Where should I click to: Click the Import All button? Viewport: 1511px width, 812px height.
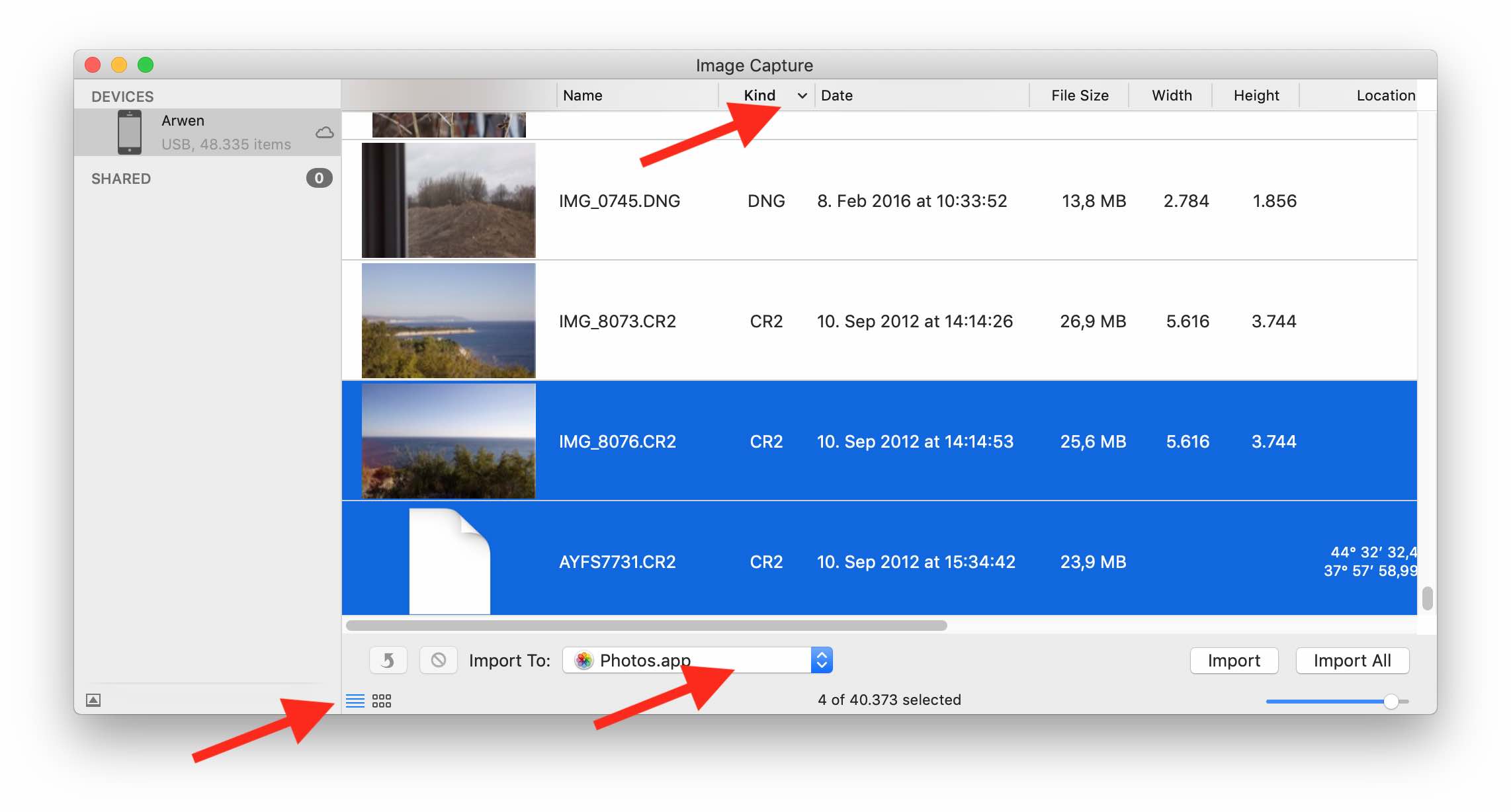point(1352,660)
